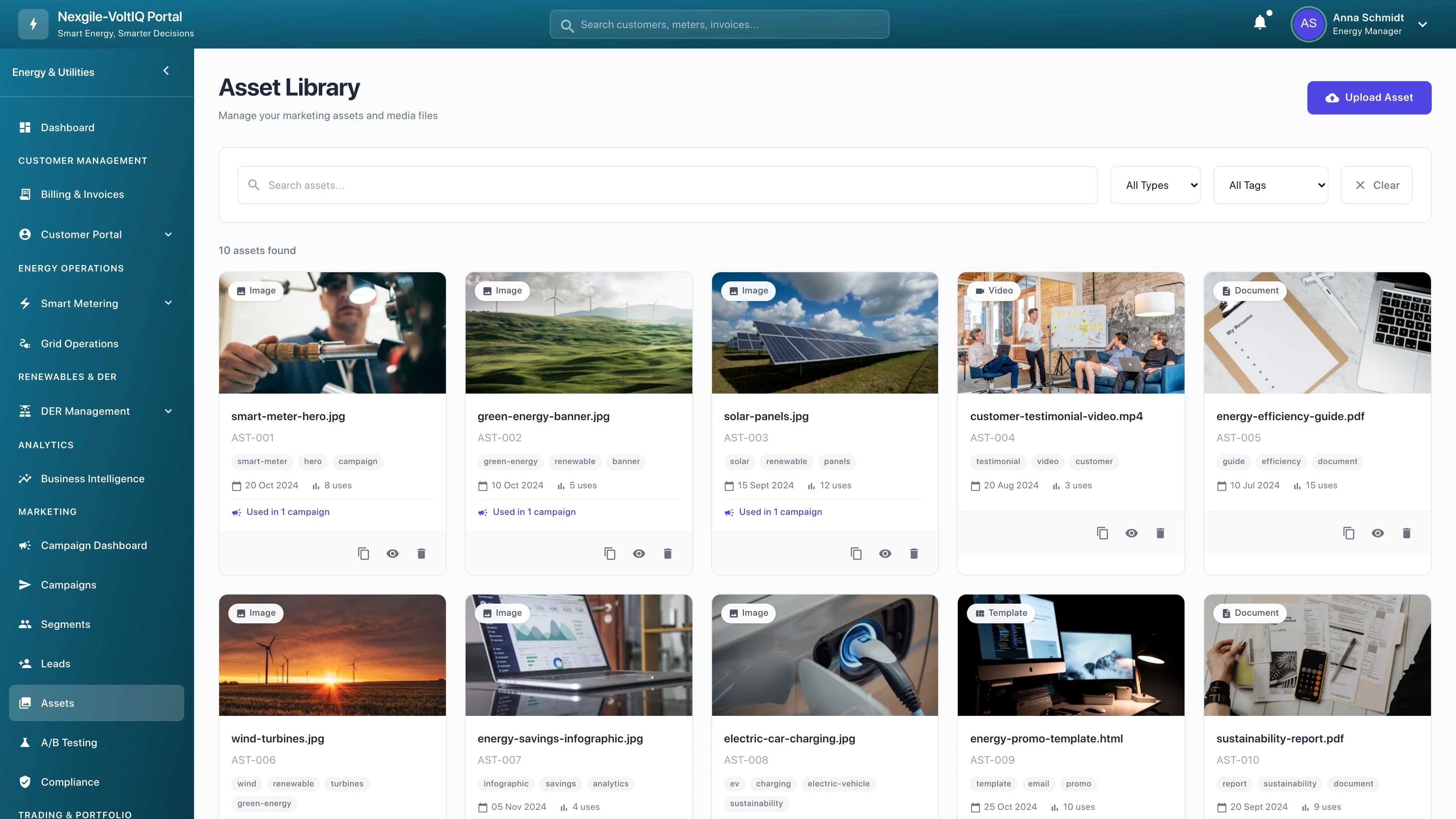This screenshot has height=819, width=1456.
Task: Open the All Tags dropdown
Action: (x=1271, y=185)
